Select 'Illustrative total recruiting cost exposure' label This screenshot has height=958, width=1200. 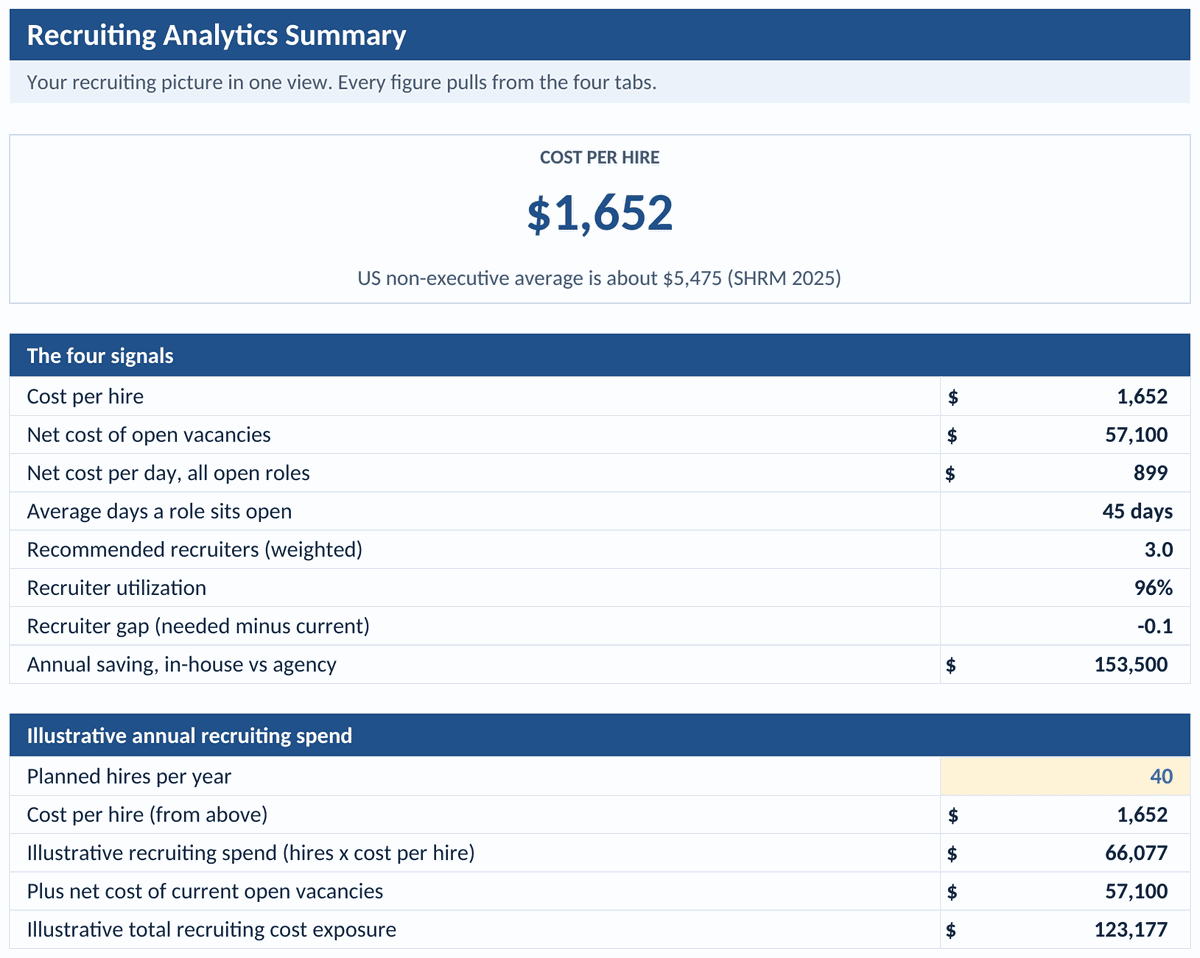211,929
